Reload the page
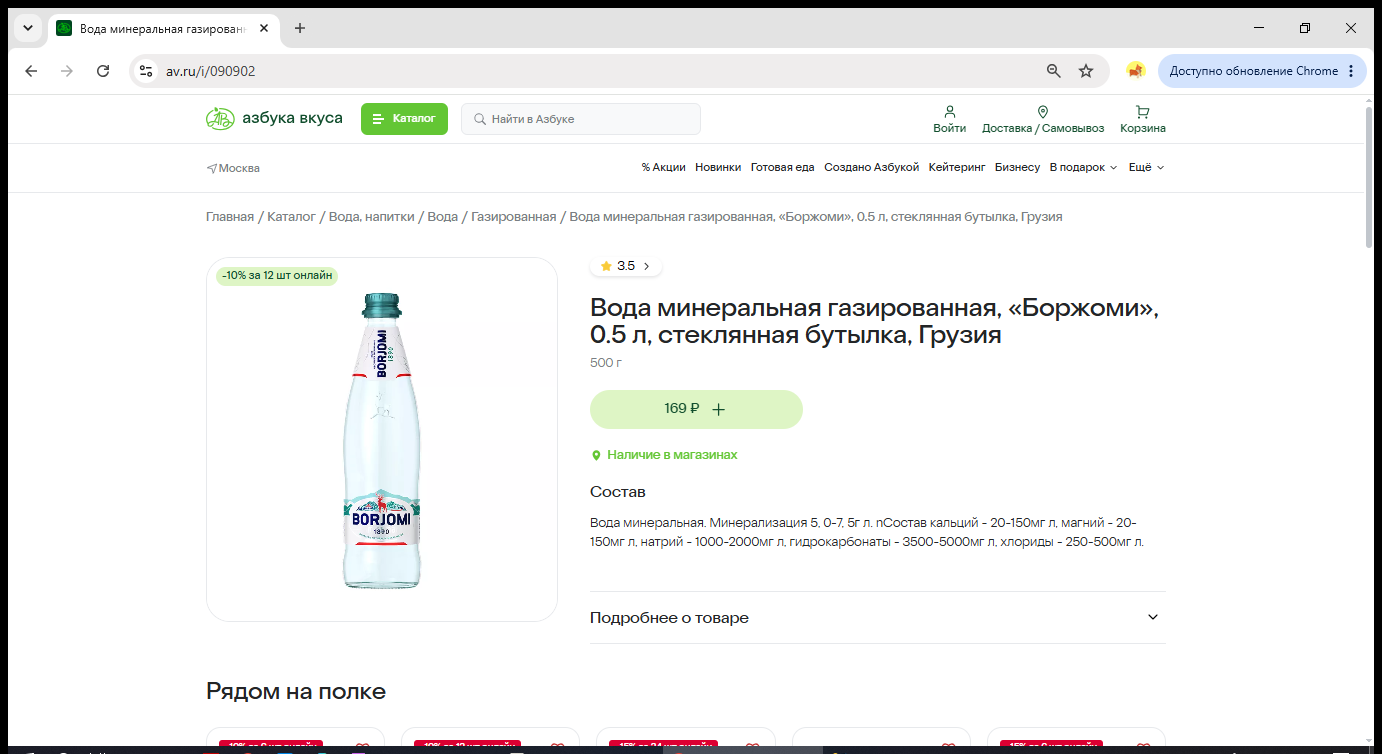Image resolution: width=1382 pixels, height=754 pixels. click(x=103, y=71)
